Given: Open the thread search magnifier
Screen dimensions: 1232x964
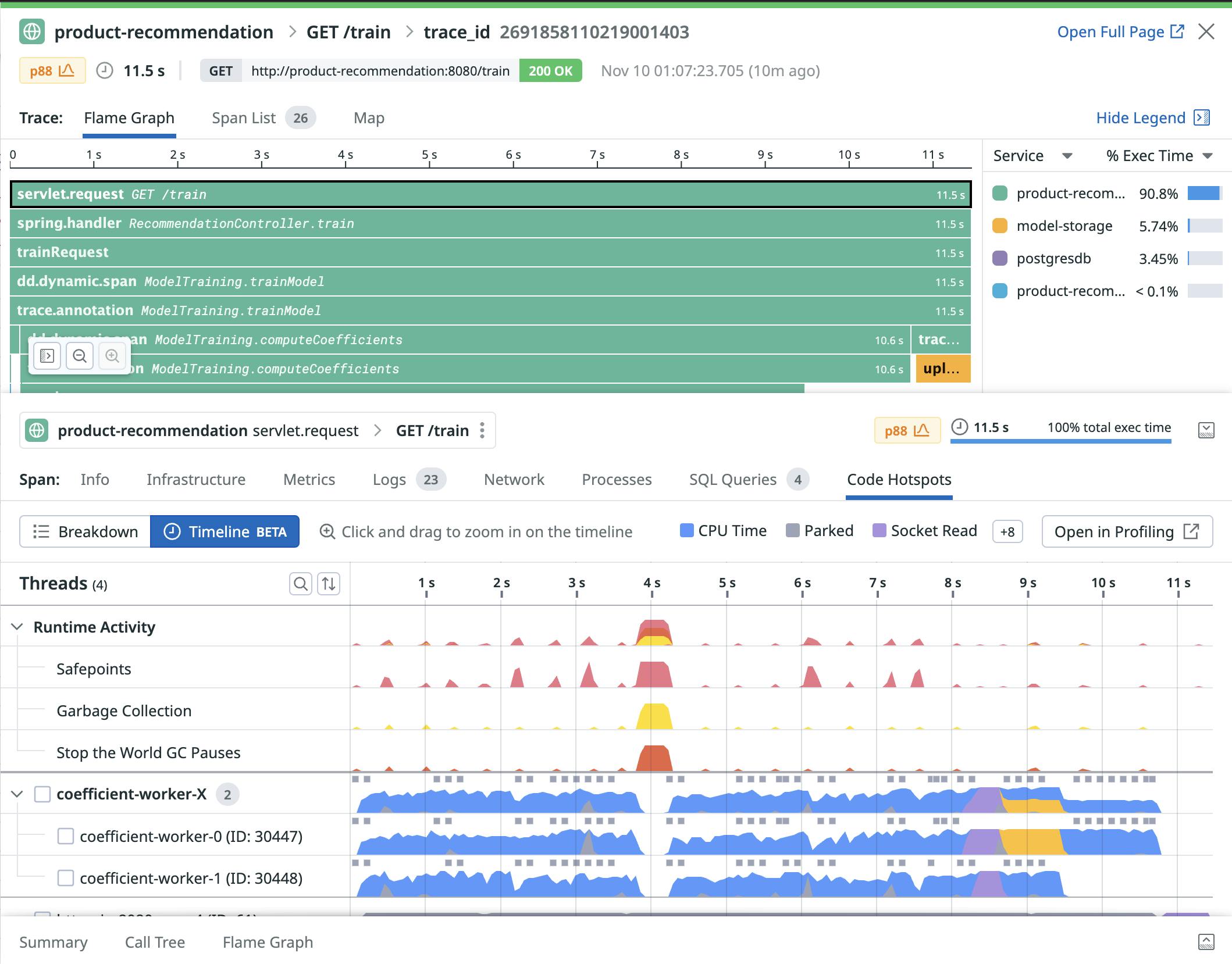Looking at the screenshot, I should pyautogui.click(x=301, y=584).
